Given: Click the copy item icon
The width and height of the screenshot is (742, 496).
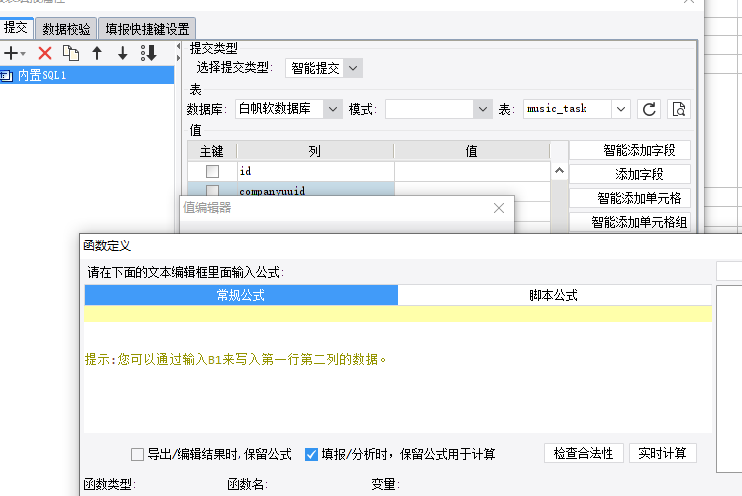Looking at the screenshot, I should (71, 53).
